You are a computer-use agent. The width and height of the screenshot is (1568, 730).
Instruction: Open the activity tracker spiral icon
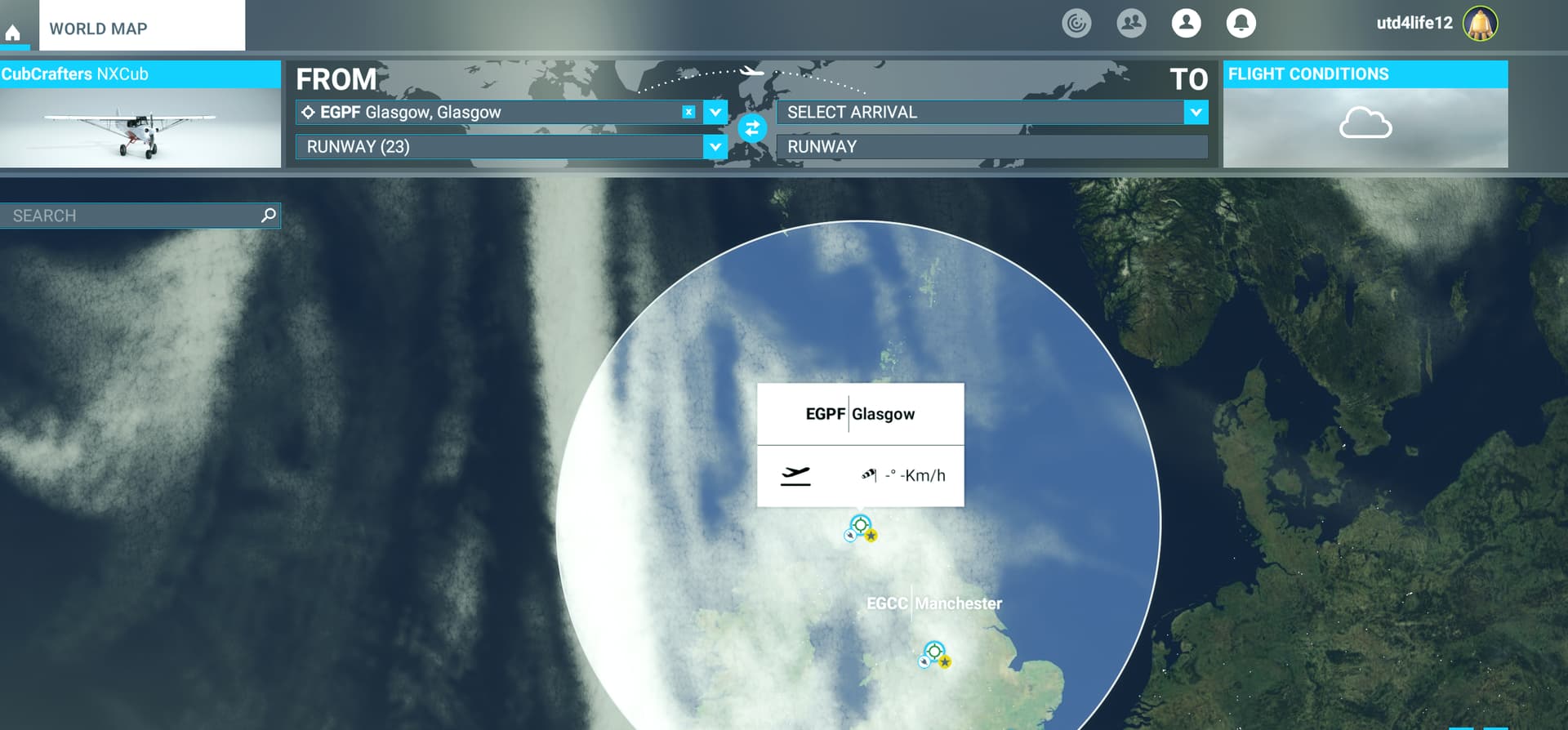[1076, 23]
